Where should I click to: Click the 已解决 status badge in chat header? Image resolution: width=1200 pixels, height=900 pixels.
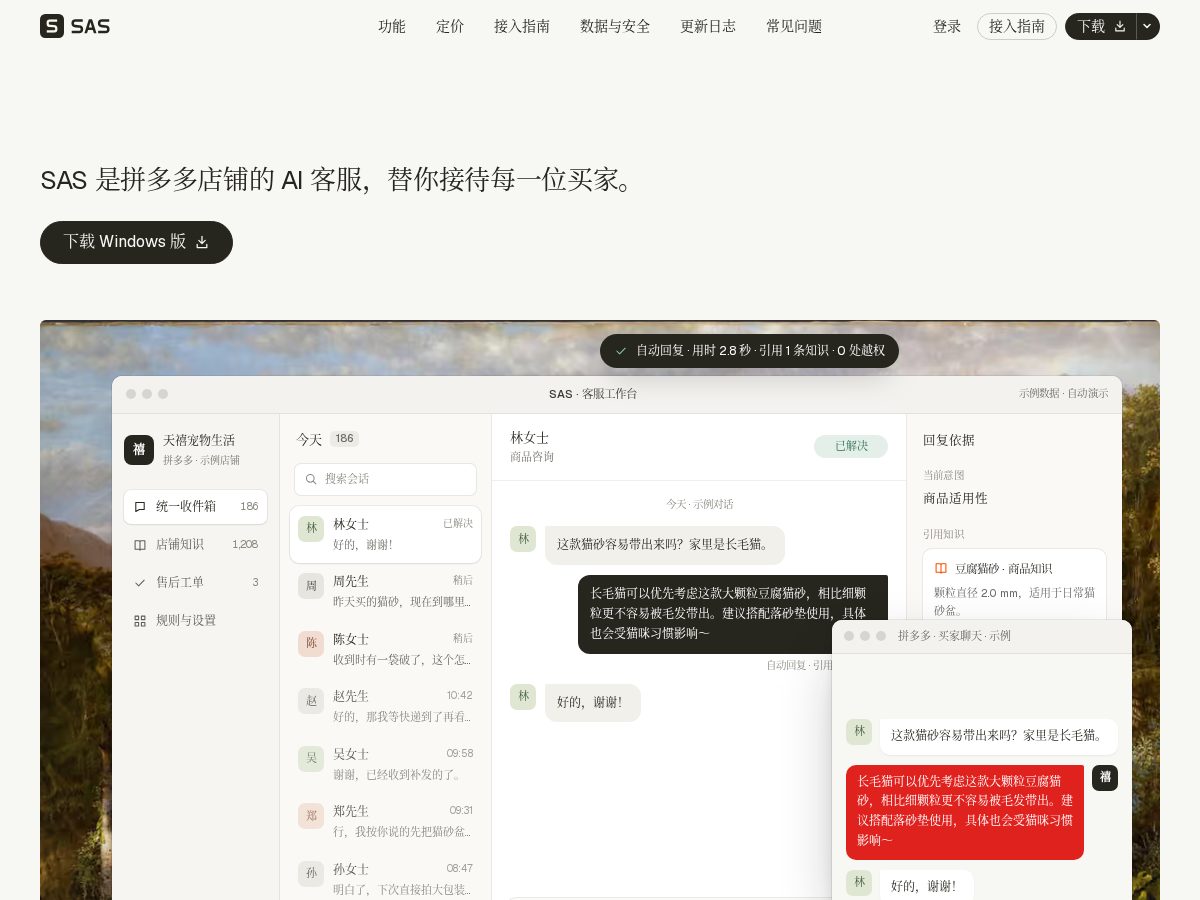pos(851,446)
